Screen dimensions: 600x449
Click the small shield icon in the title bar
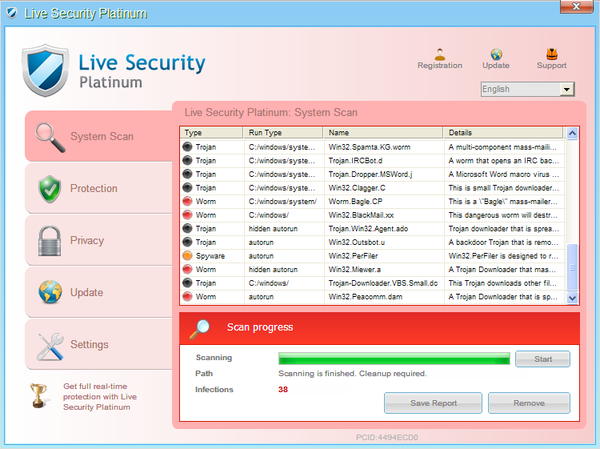[12, 13]
